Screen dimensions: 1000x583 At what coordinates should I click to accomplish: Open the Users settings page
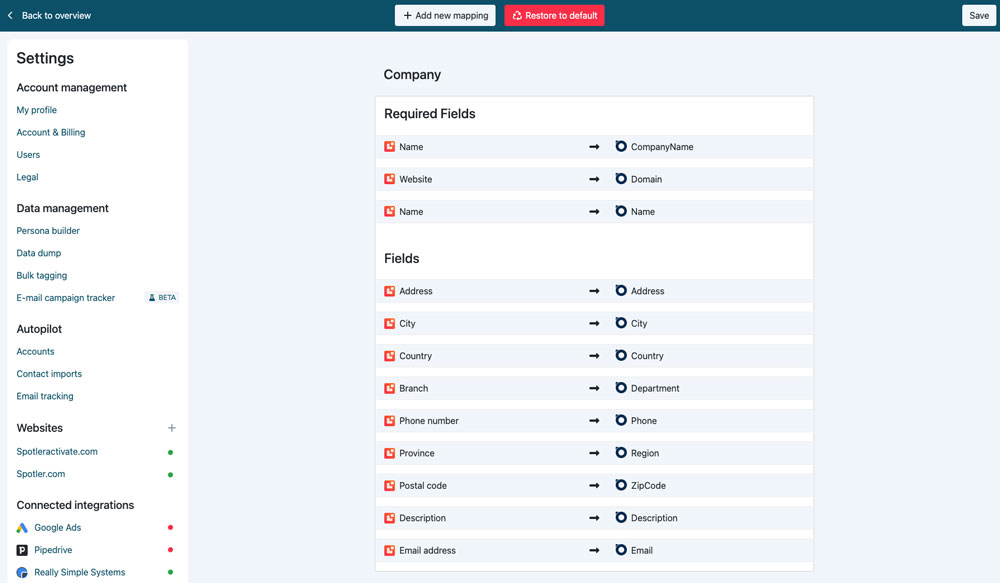(x=28, y=154)
